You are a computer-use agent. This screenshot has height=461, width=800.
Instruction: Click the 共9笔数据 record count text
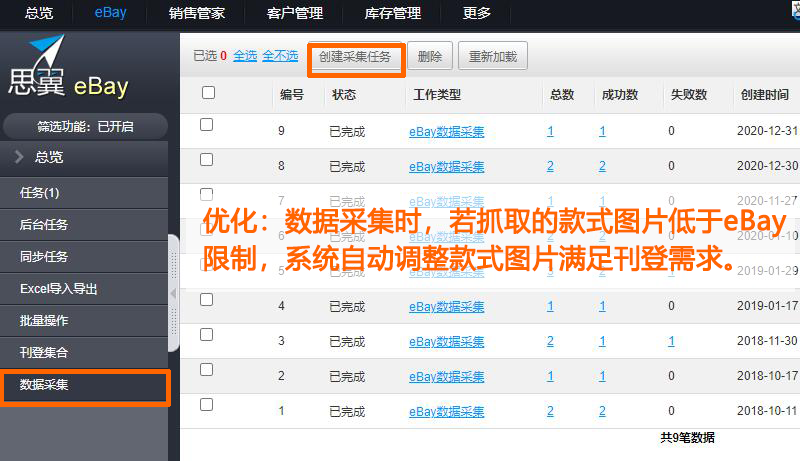coord(687,438)
